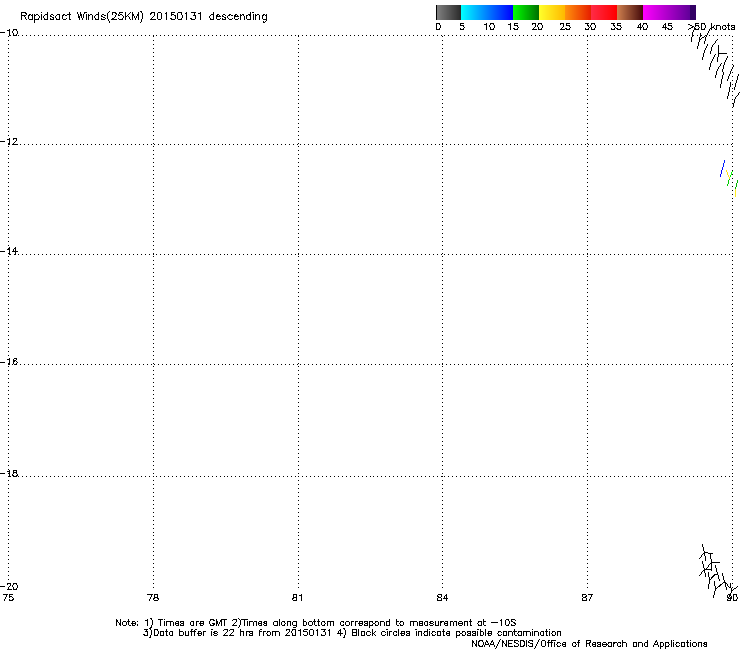Click the black wind barb cluster near -10 latitude
740x650 pixels.
tap(715, 66)
